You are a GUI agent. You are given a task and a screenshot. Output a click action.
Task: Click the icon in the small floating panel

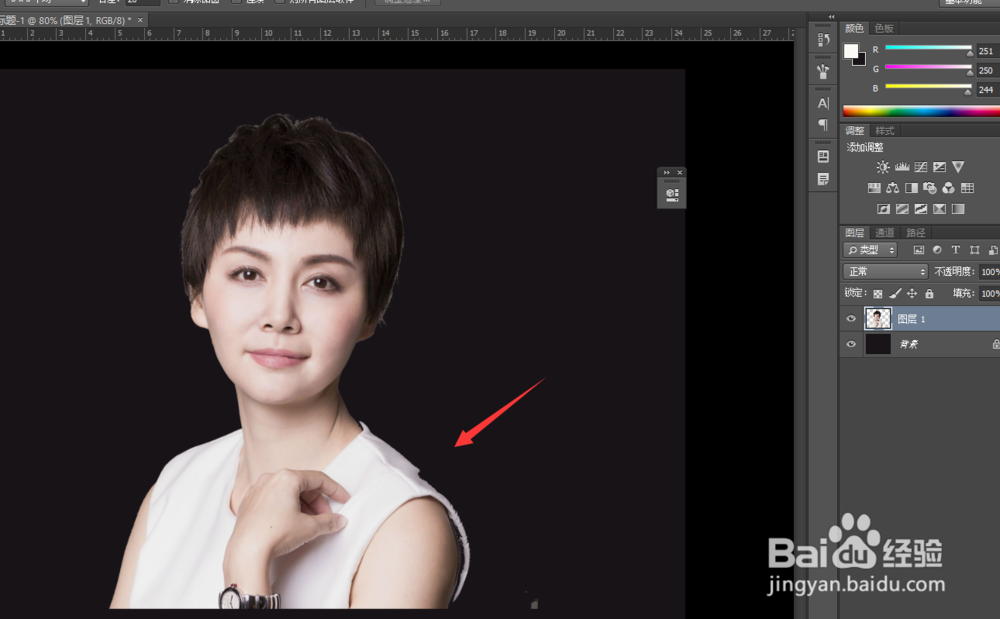pyautogui.click(x=672, y=195)
